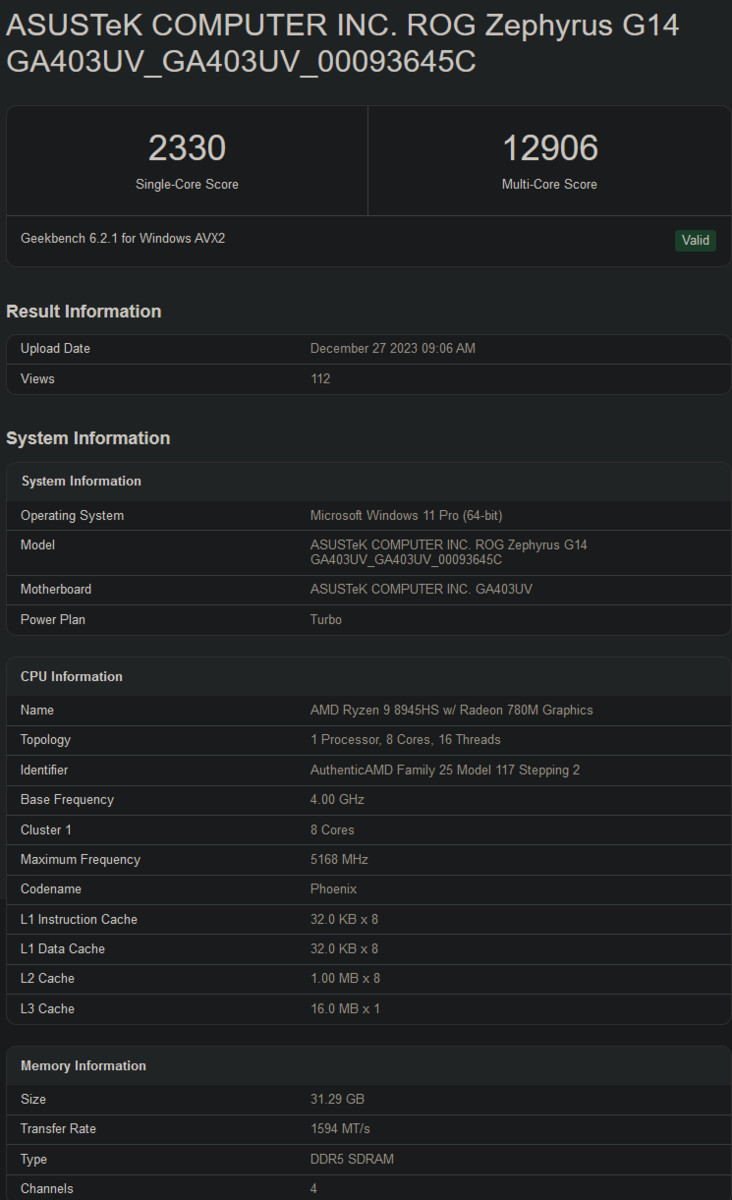Click memory size value 31.29 GB
The width and height of the screenshot is (732, 1200).
[337, 1099]
